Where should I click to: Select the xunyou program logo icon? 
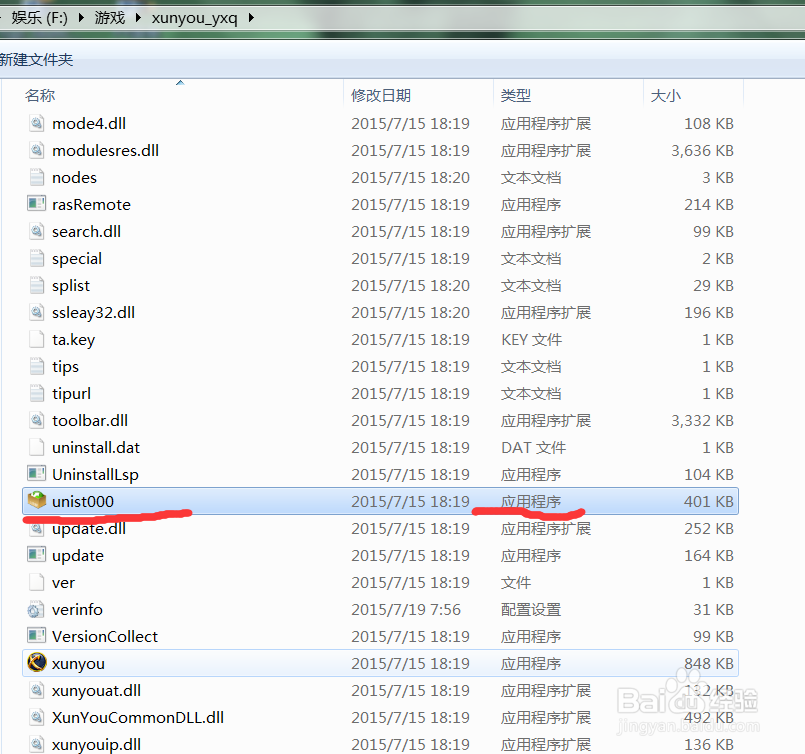(x=36, y=663)
